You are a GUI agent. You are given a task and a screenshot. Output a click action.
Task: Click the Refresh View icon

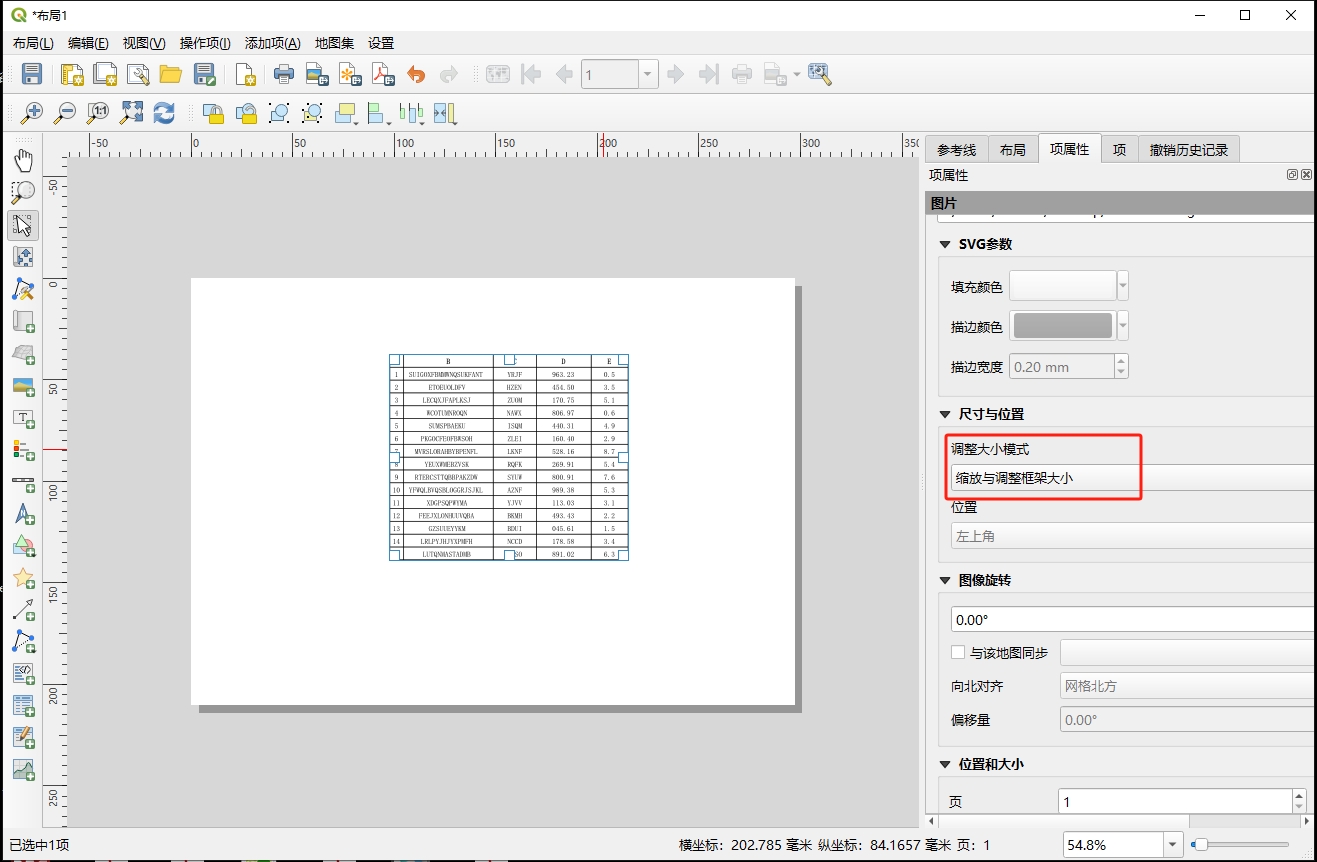[164, 113]
